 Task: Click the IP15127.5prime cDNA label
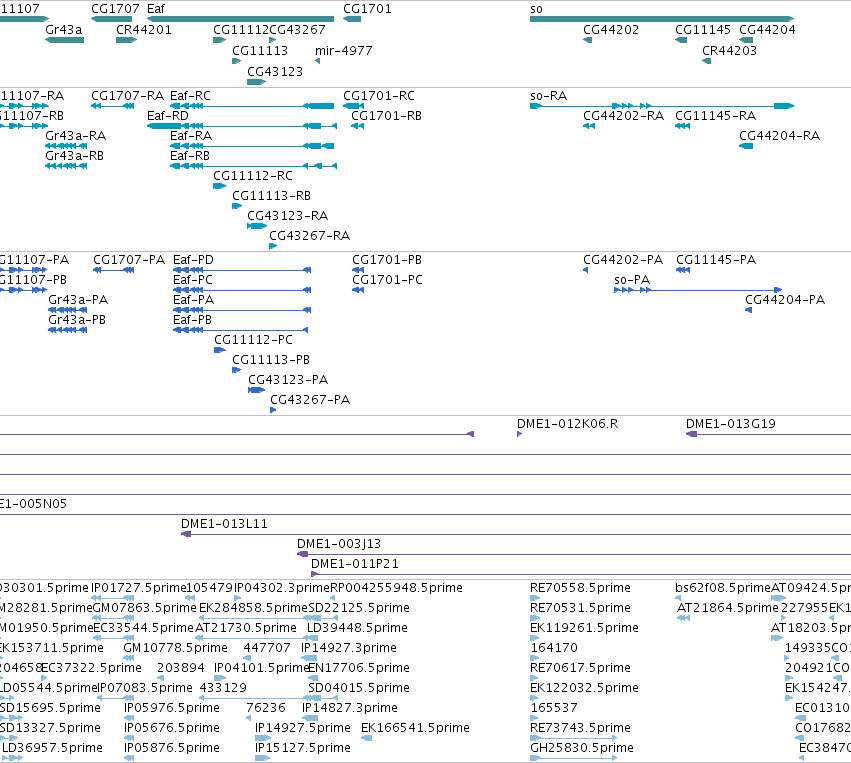click(303, 748)
